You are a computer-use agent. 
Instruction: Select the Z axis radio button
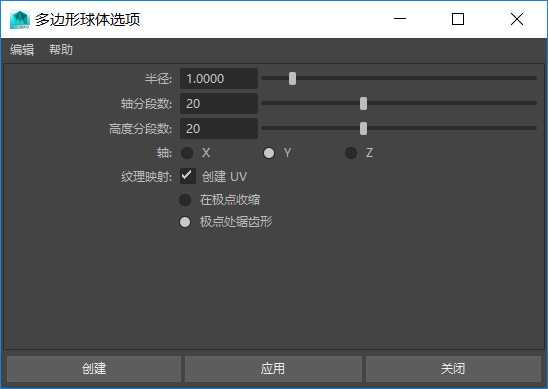tap(351, 153)
